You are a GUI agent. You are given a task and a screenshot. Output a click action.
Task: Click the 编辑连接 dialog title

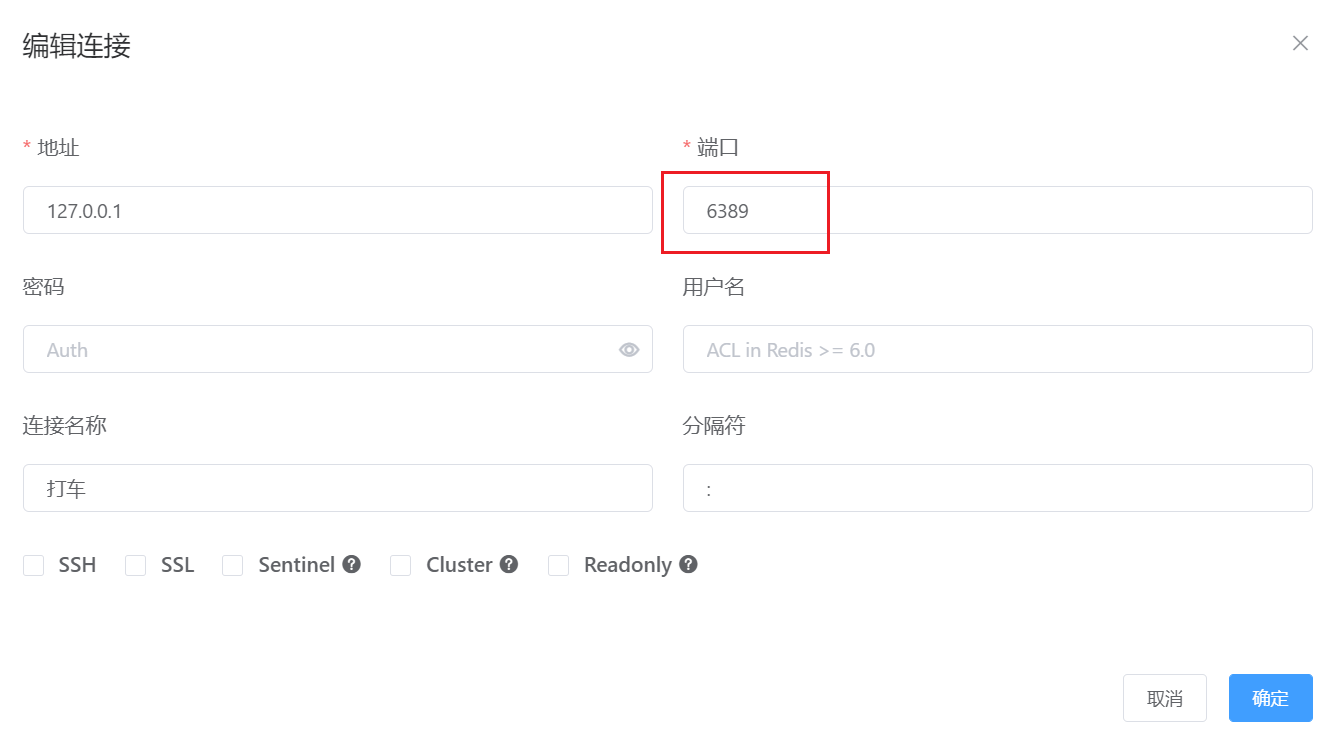(77, 46)
